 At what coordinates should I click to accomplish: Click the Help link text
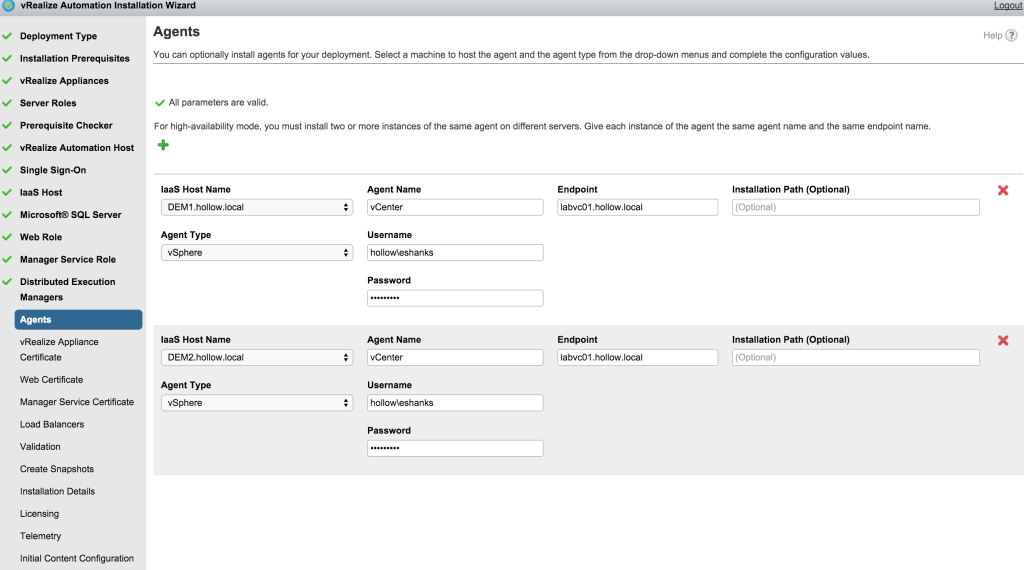(992, 35)
